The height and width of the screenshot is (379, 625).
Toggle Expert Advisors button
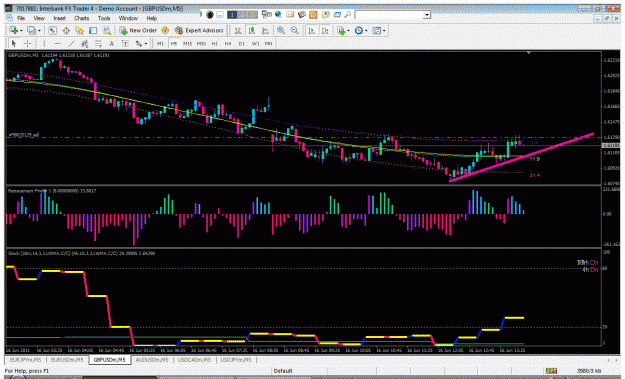[199, 30]
